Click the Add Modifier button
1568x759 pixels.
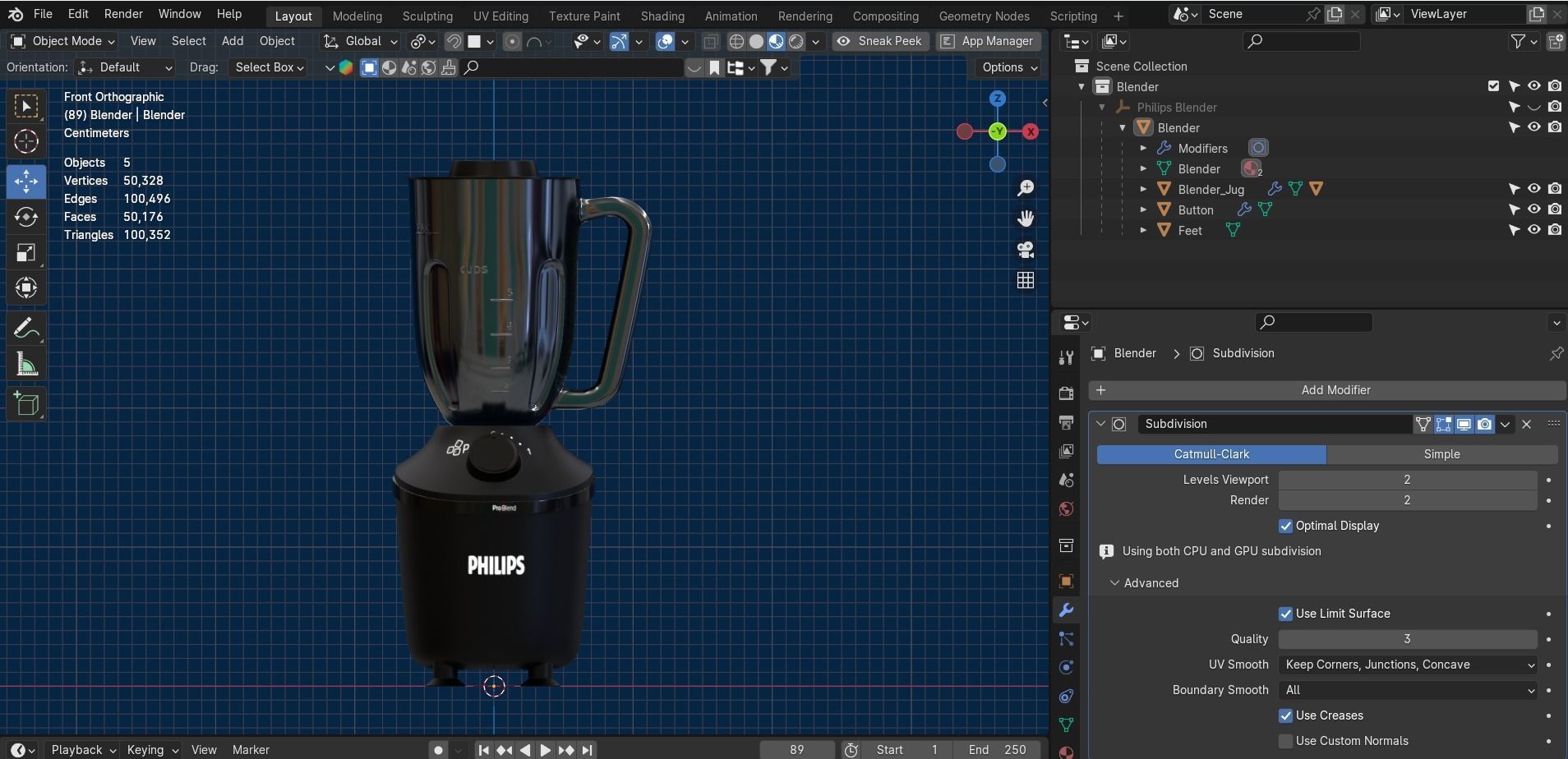[1327, 390]
